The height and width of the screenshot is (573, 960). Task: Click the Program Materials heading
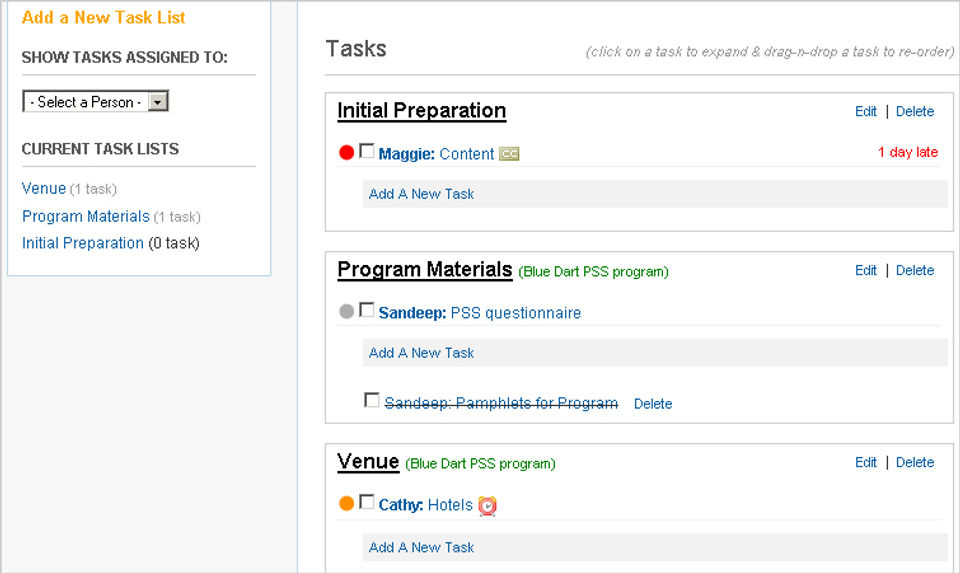pos(424,270)
